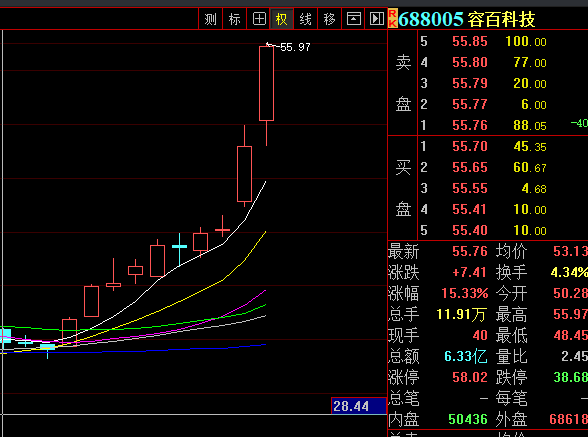
Task: Click the highest price candlestick labeled 55.97
Action: pos(266,84)
